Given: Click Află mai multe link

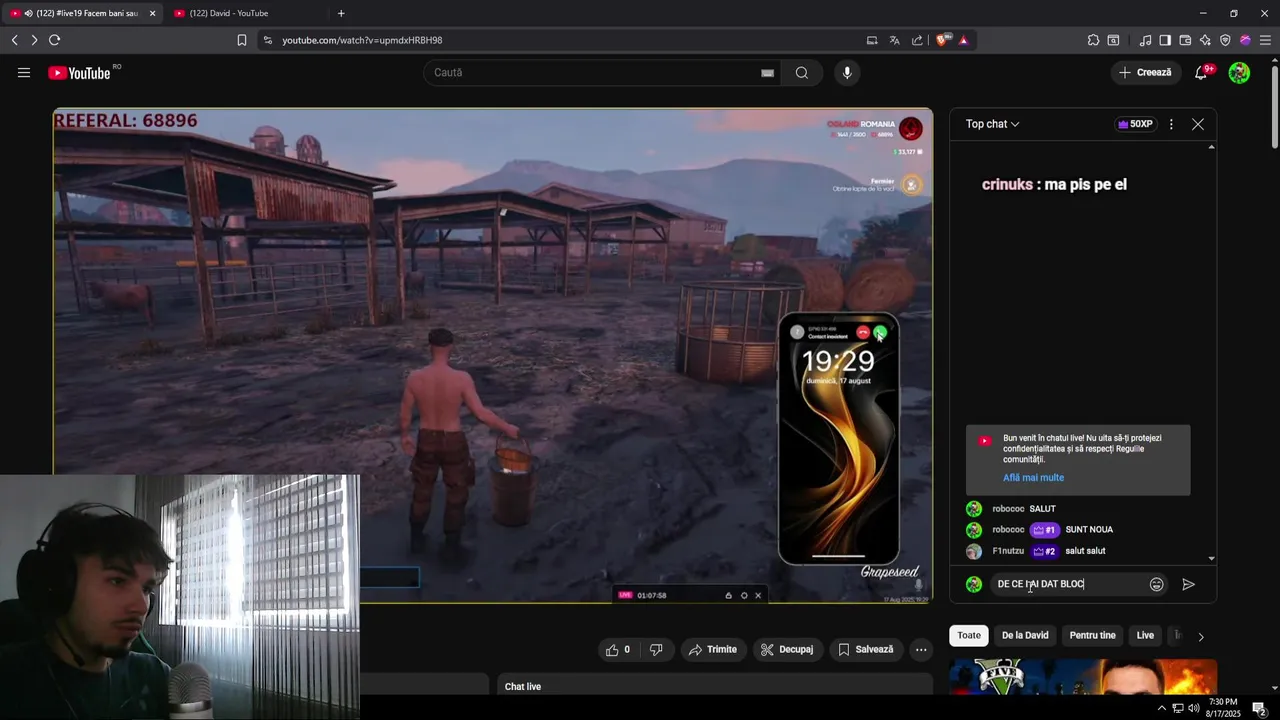Looking at the screenshot, I should [1033, 478].
